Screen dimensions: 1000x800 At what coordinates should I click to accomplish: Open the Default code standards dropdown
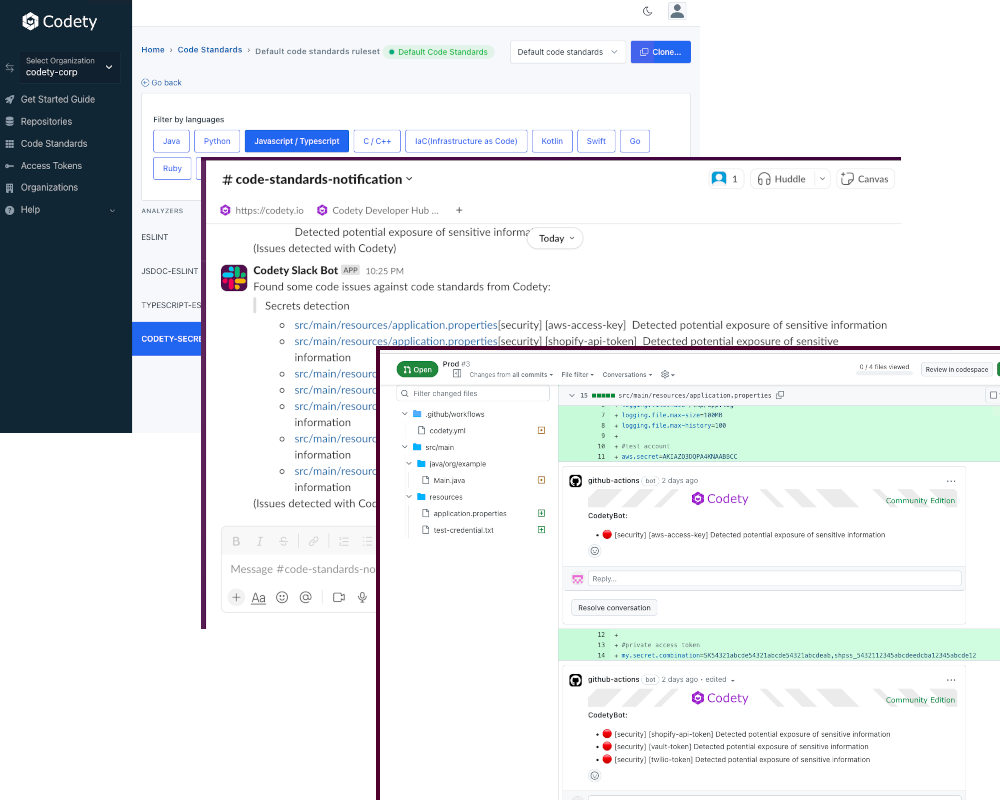coord(567,52)
